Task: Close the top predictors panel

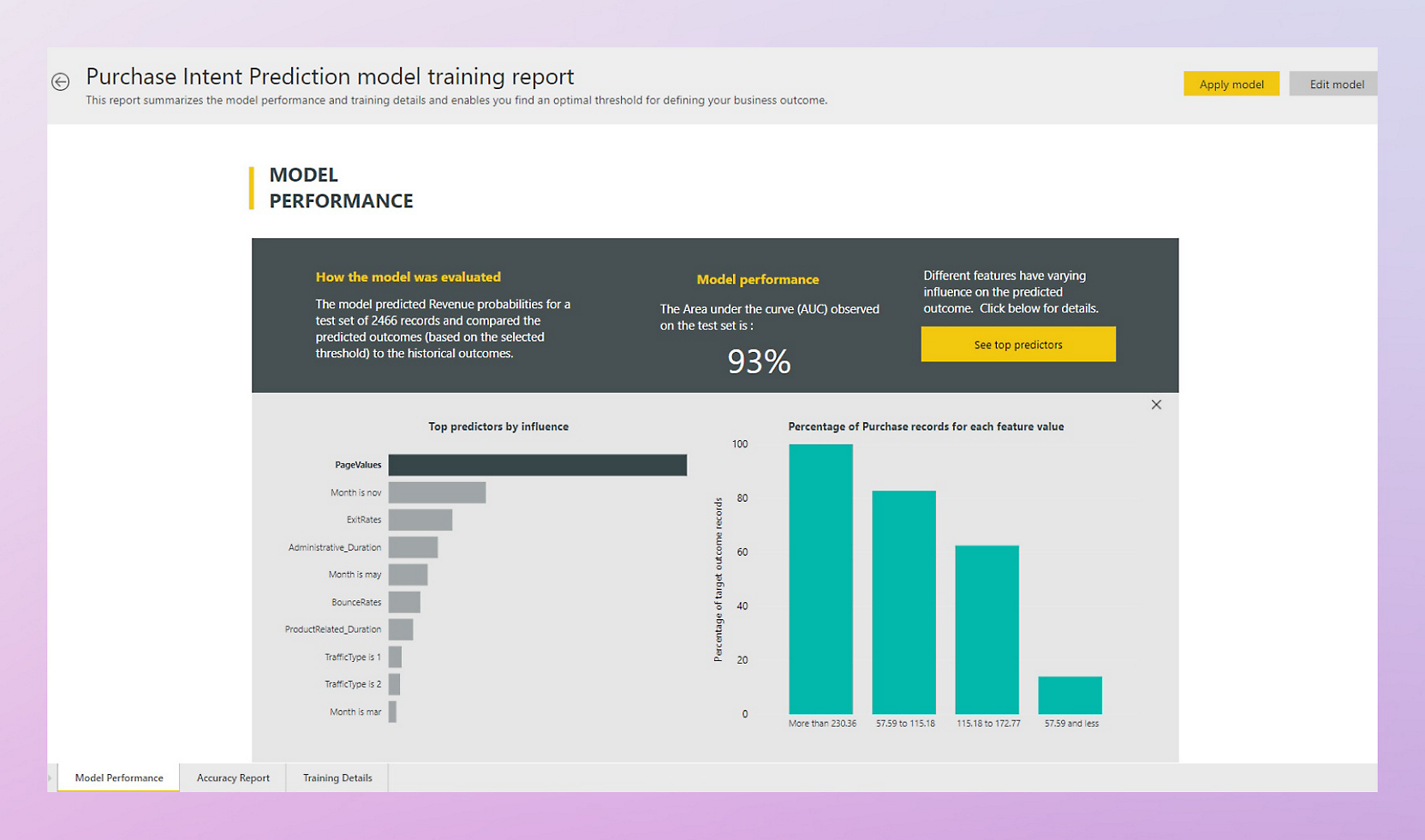Action: [1156, 404]
